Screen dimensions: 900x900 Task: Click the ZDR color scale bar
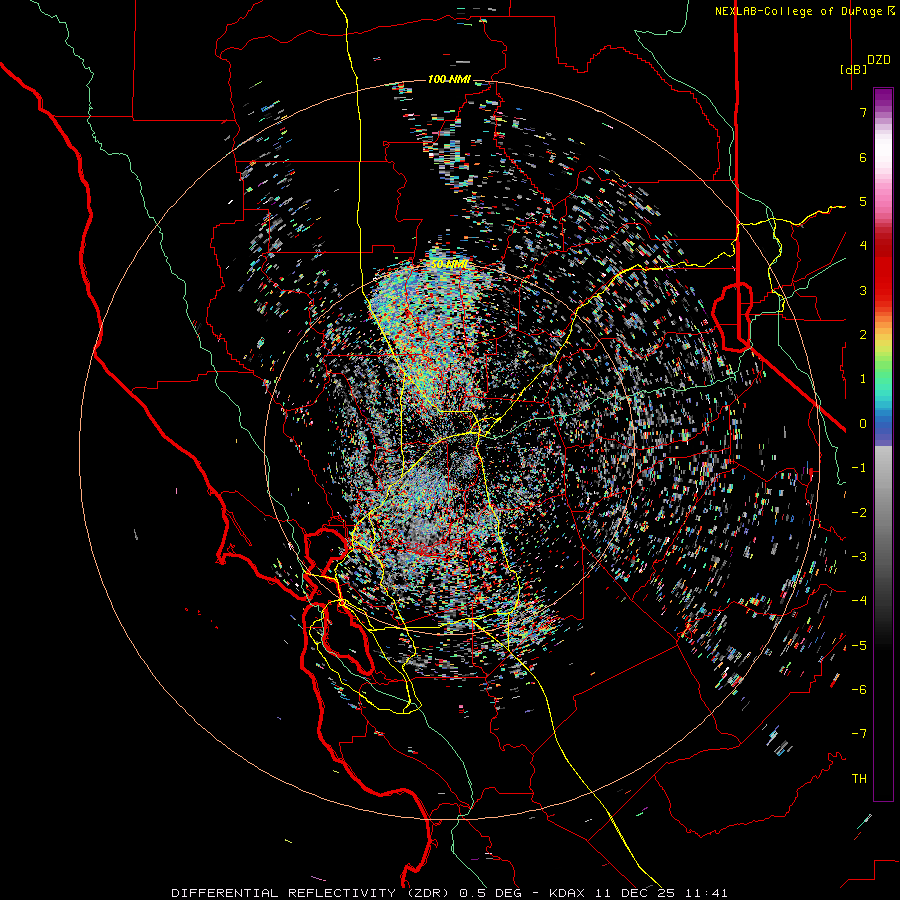tap(883, 444)
